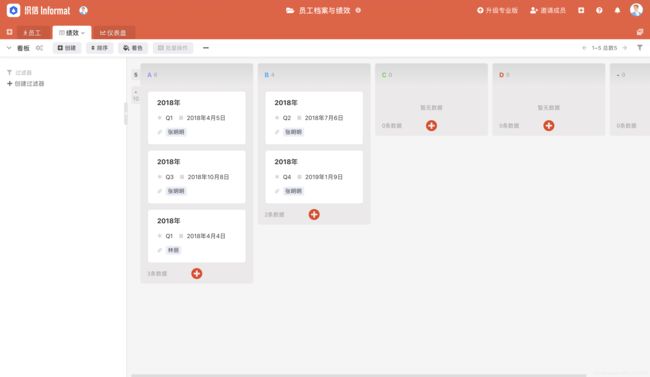
Task: Click the window stack icon under the avatar
Action: [x=640, y=32]
